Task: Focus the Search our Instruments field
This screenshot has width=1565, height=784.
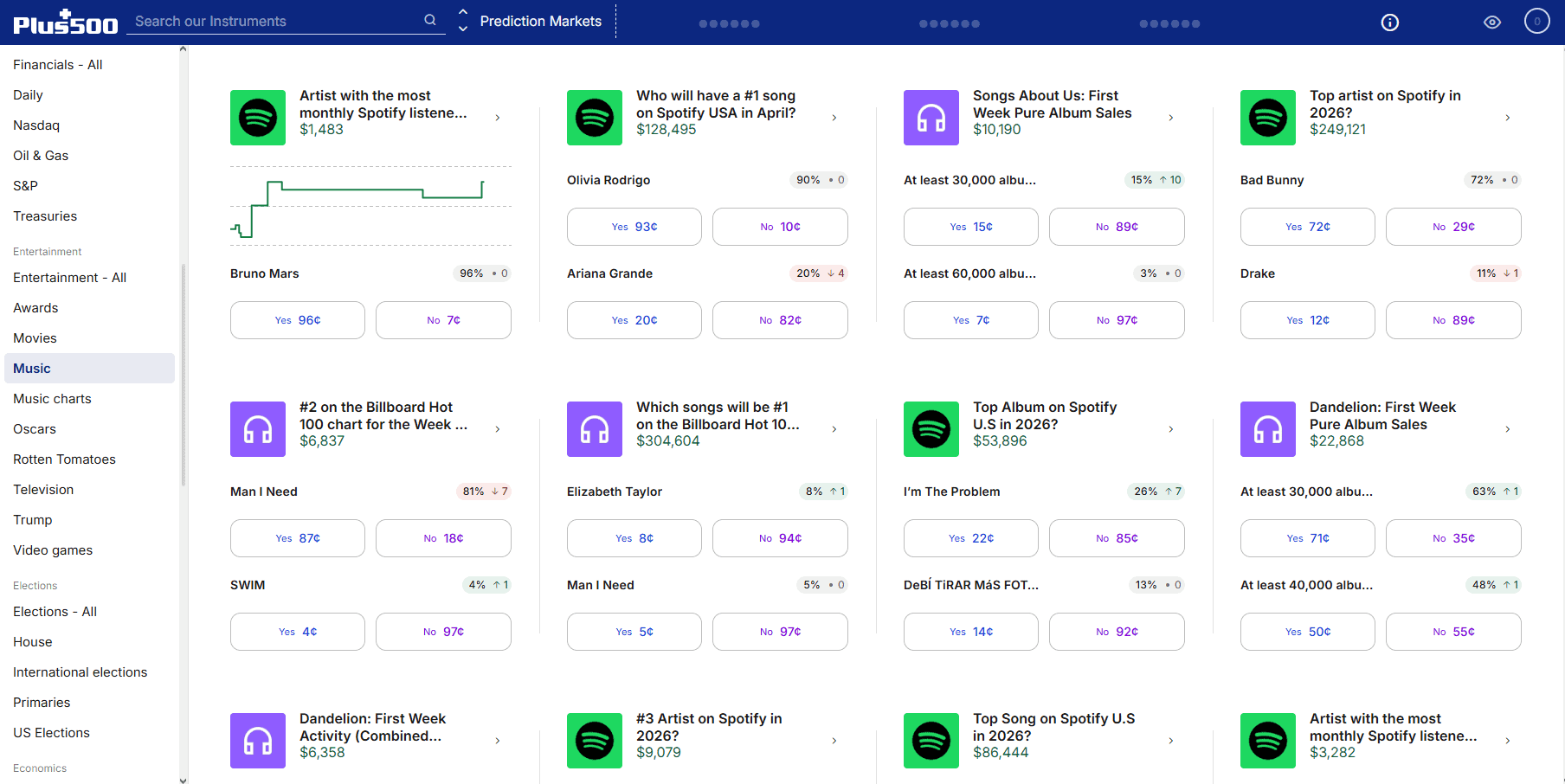Action: coord(286,21)
